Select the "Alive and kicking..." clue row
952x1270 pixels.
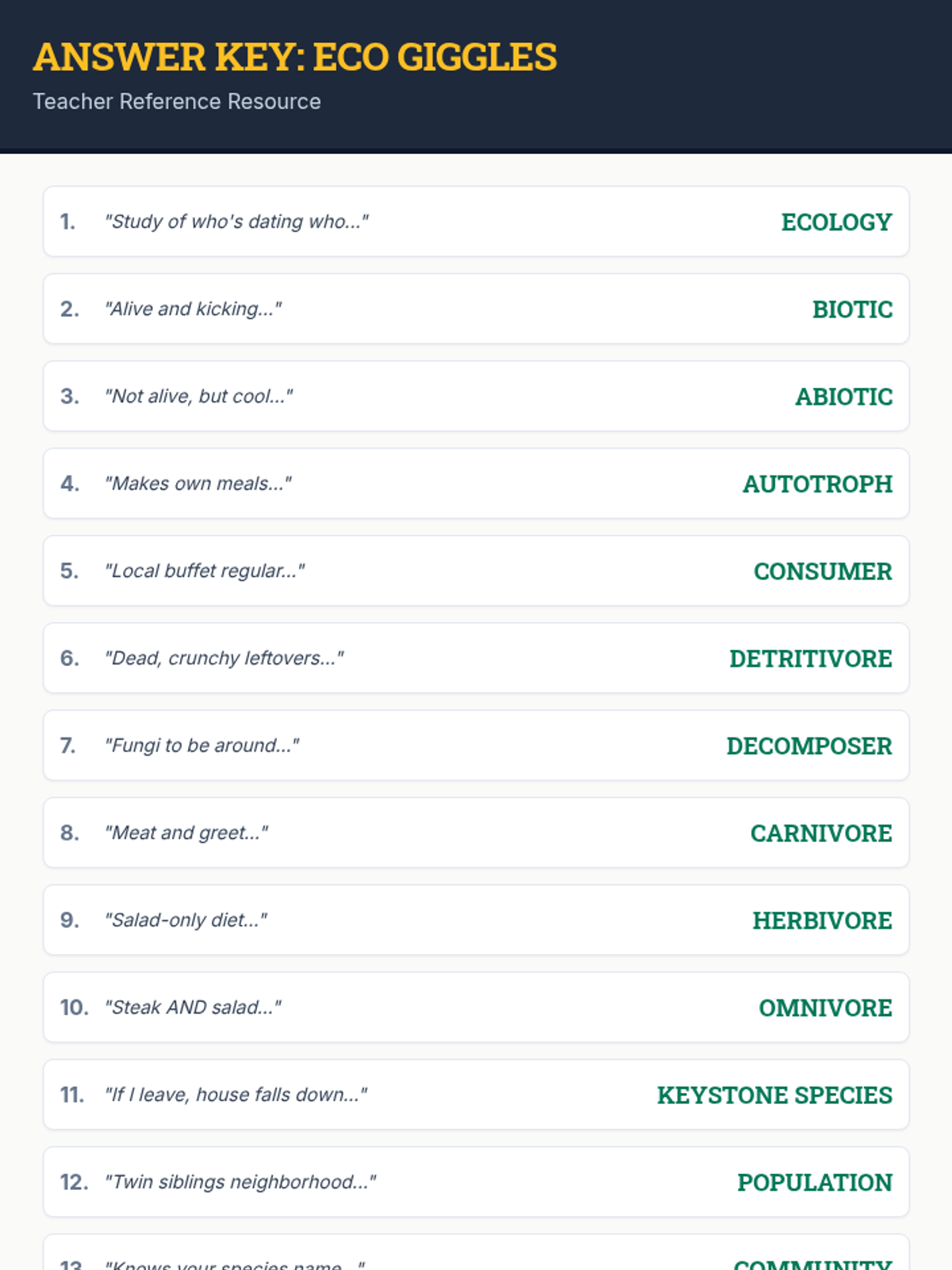[476, 309]
